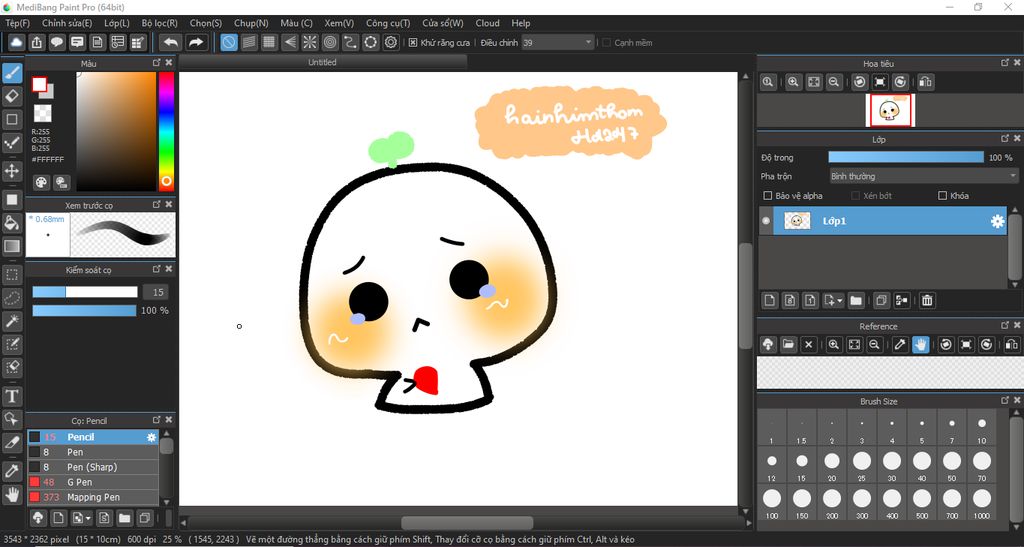Image resolution: width=1024 pixels, height=547 pixels.
Task: Click the Undo arrow in toolbar
Action: pos(170,42)
